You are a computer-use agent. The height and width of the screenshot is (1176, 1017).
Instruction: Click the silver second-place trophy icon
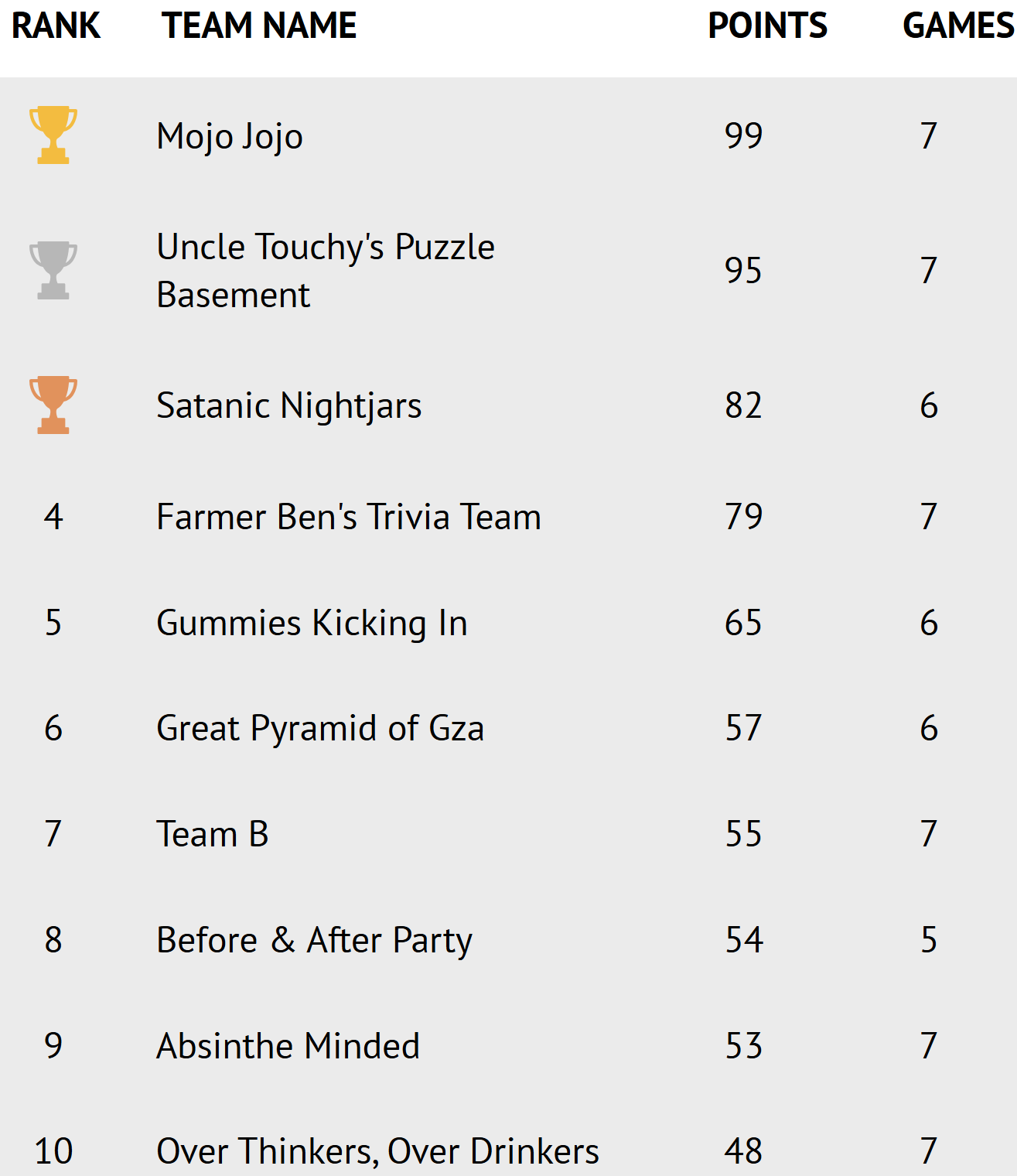click(x=53, y=270)
